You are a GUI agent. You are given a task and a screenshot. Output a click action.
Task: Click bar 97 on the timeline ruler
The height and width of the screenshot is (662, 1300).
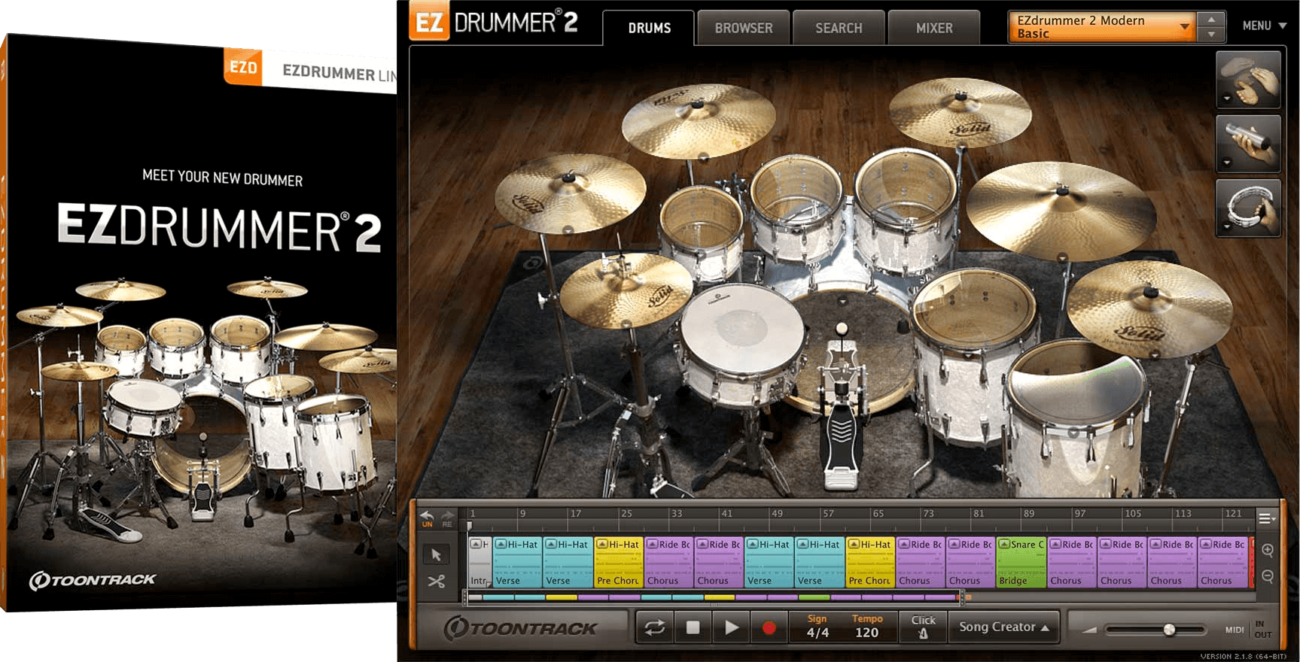(x=1079, y=514)
